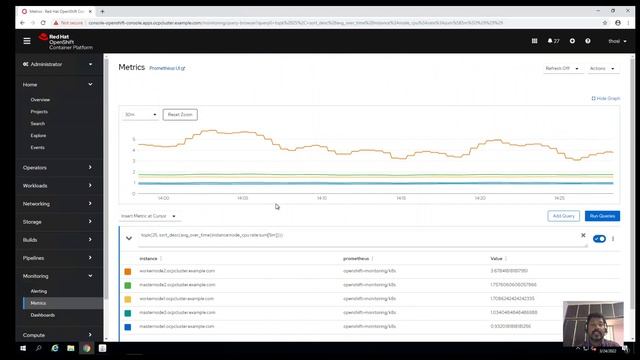
Task: Toggle the workernode1 yellow series
Action: 128,299
